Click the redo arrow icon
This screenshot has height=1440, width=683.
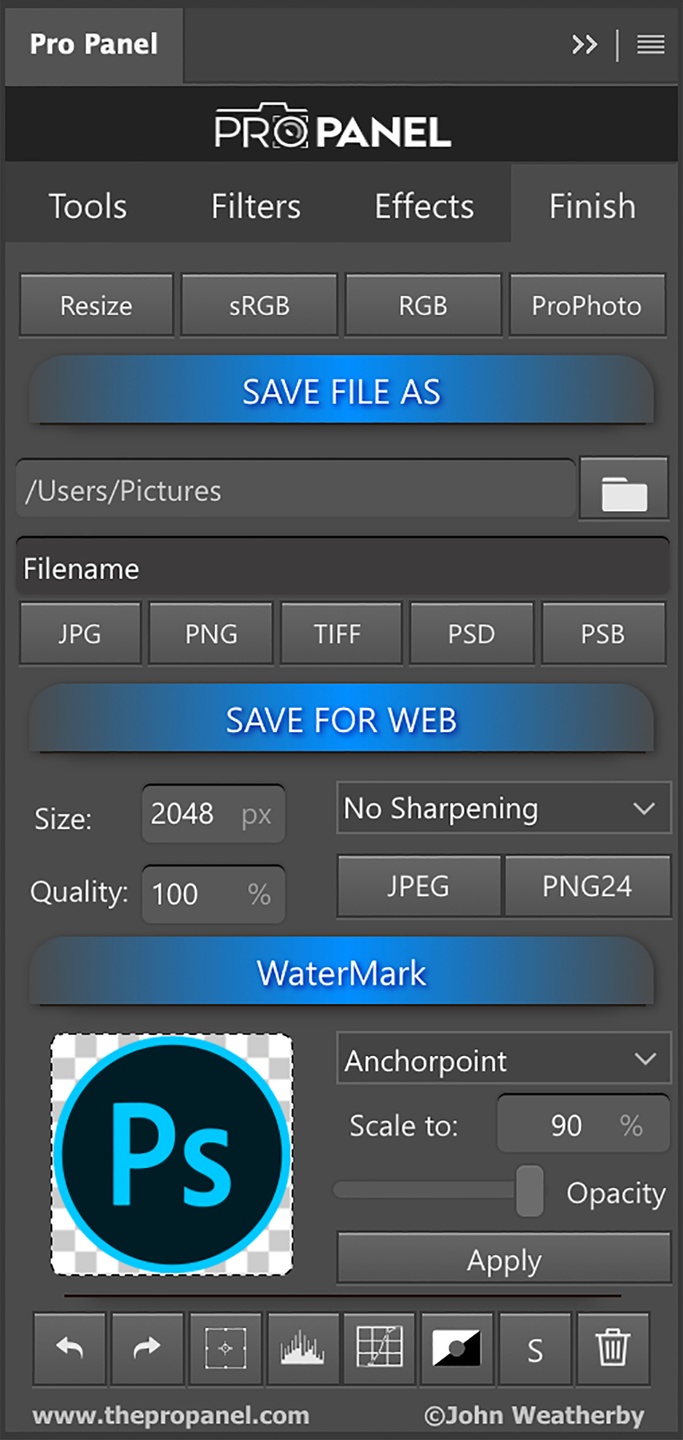coord(147,1349)
